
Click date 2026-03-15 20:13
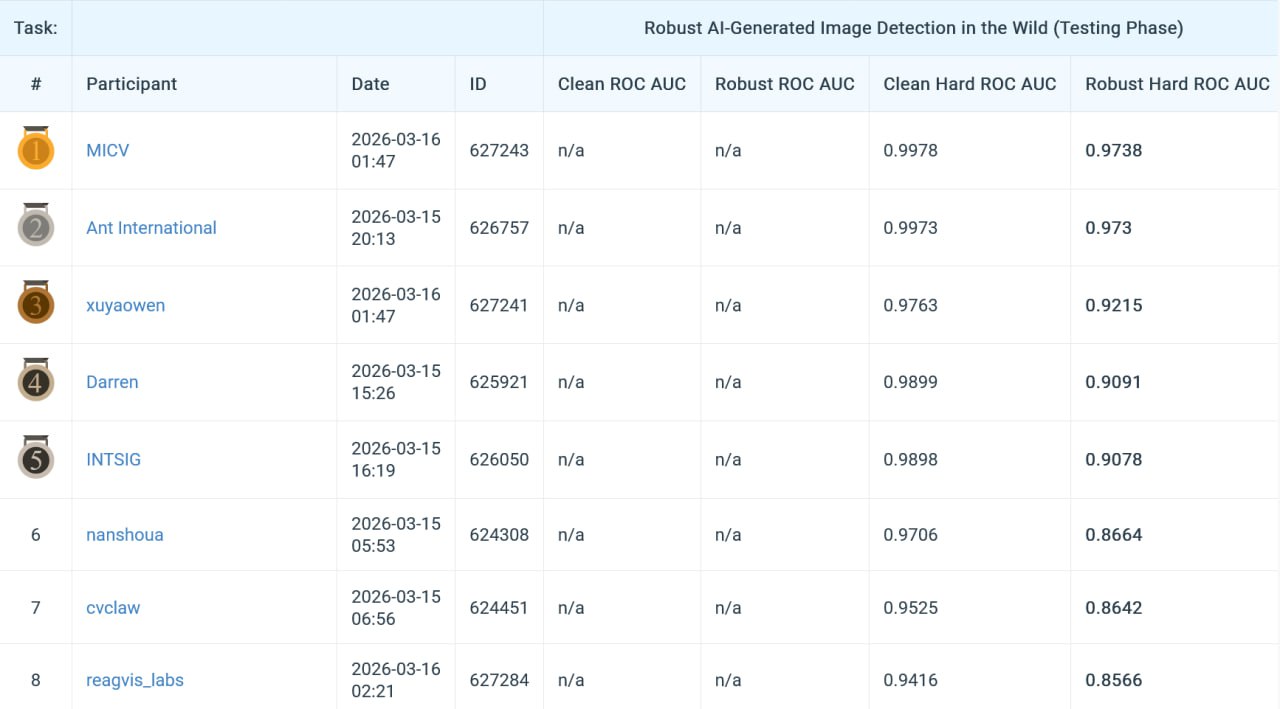coord(396,228)
